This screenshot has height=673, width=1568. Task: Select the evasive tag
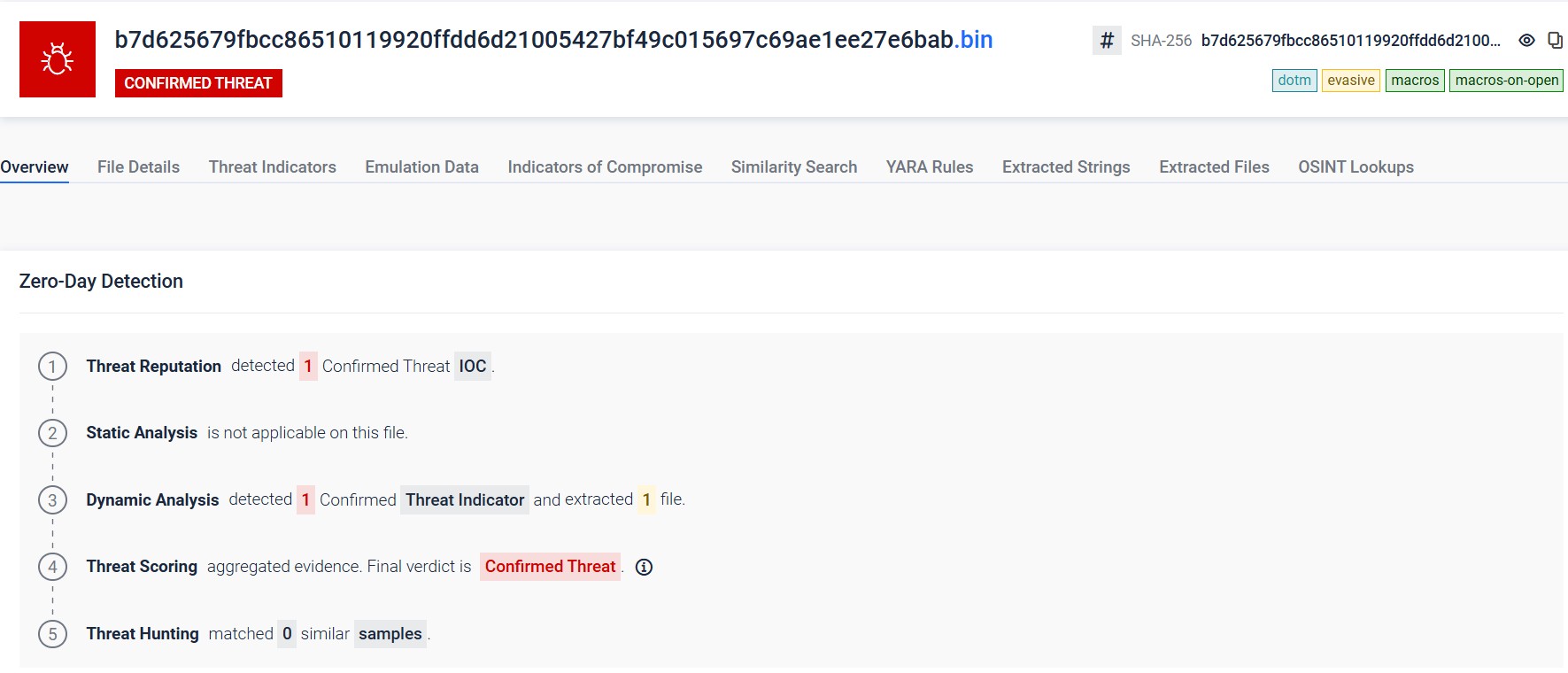(1351, 81)
